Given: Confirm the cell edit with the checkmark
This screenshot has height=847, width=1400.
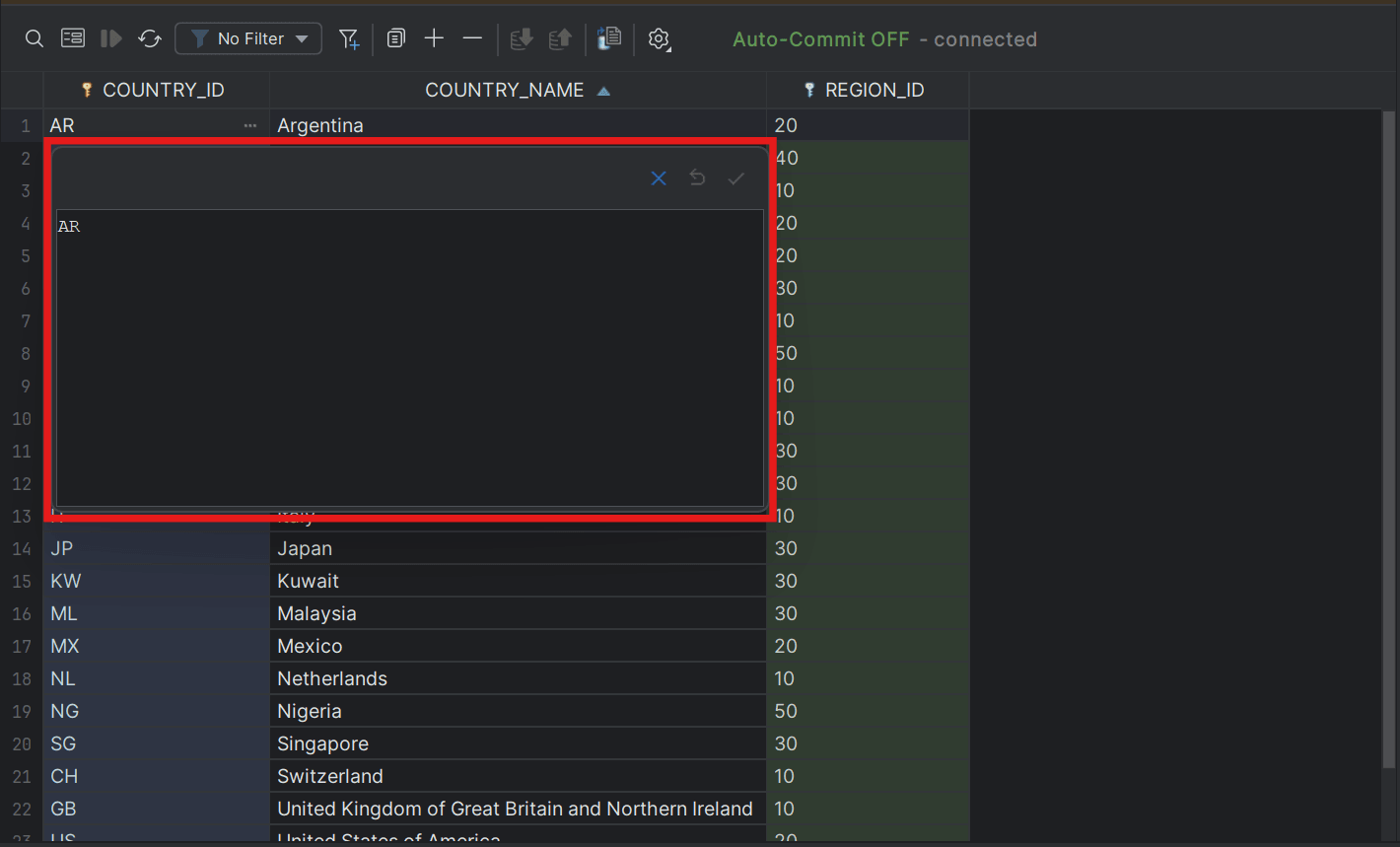Looking at the screenshot, I should point(736,178).
